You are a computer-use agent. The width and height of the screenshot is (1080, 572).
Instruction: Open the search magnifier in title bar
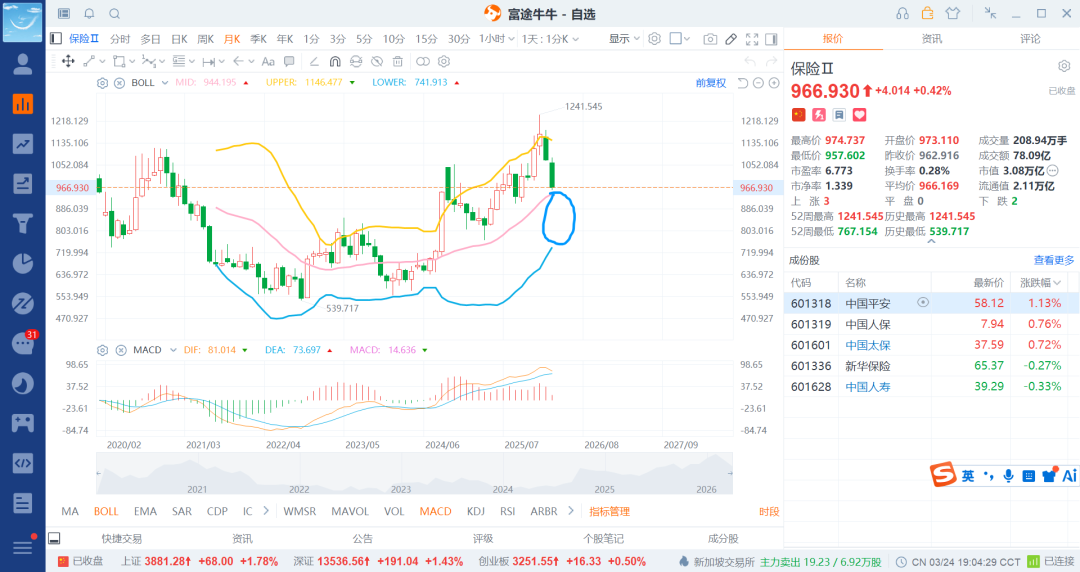tap(114, 14)
